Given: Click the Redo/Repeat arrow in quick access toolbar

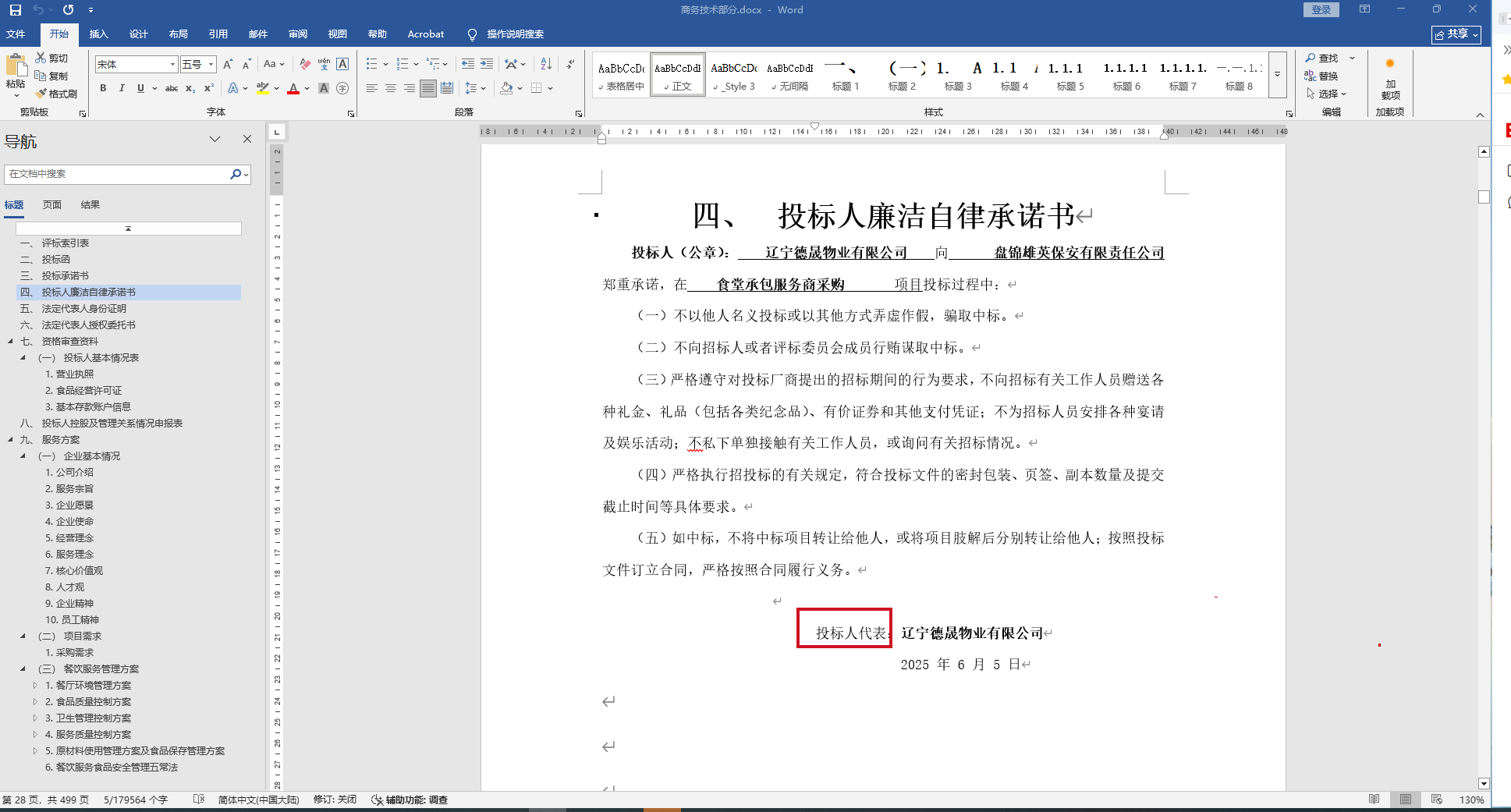Looking at the screenshot, I should (68, 10).
